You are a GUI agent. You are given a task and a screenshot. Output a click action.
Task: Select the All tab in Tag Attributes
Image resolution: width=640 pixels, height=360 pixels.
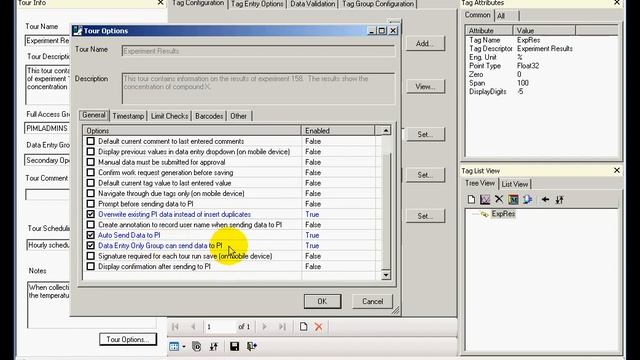click(x=501, y=16)
